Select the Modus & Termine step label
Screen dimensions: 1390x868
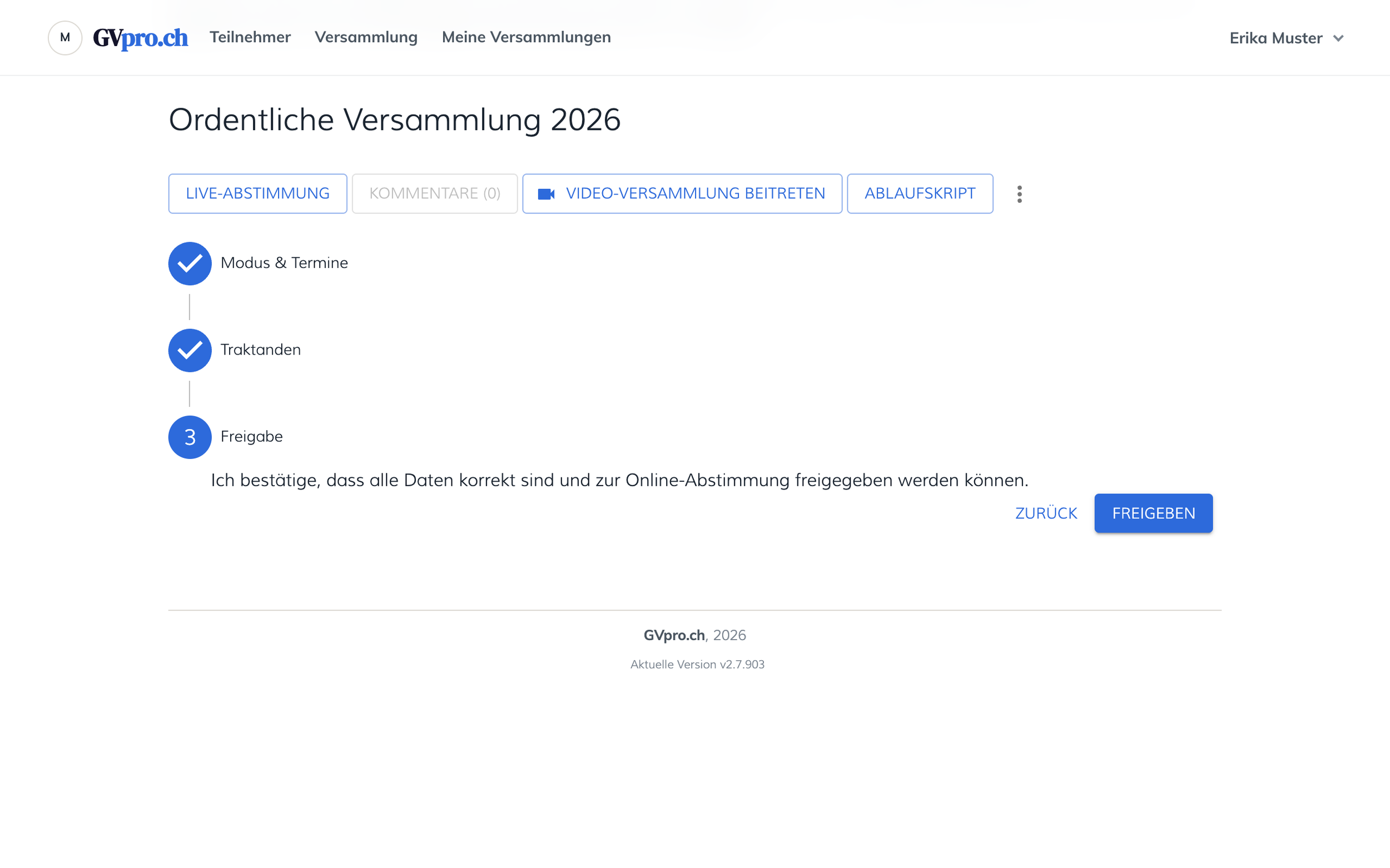pyautogui.click(x=284, y=263)
